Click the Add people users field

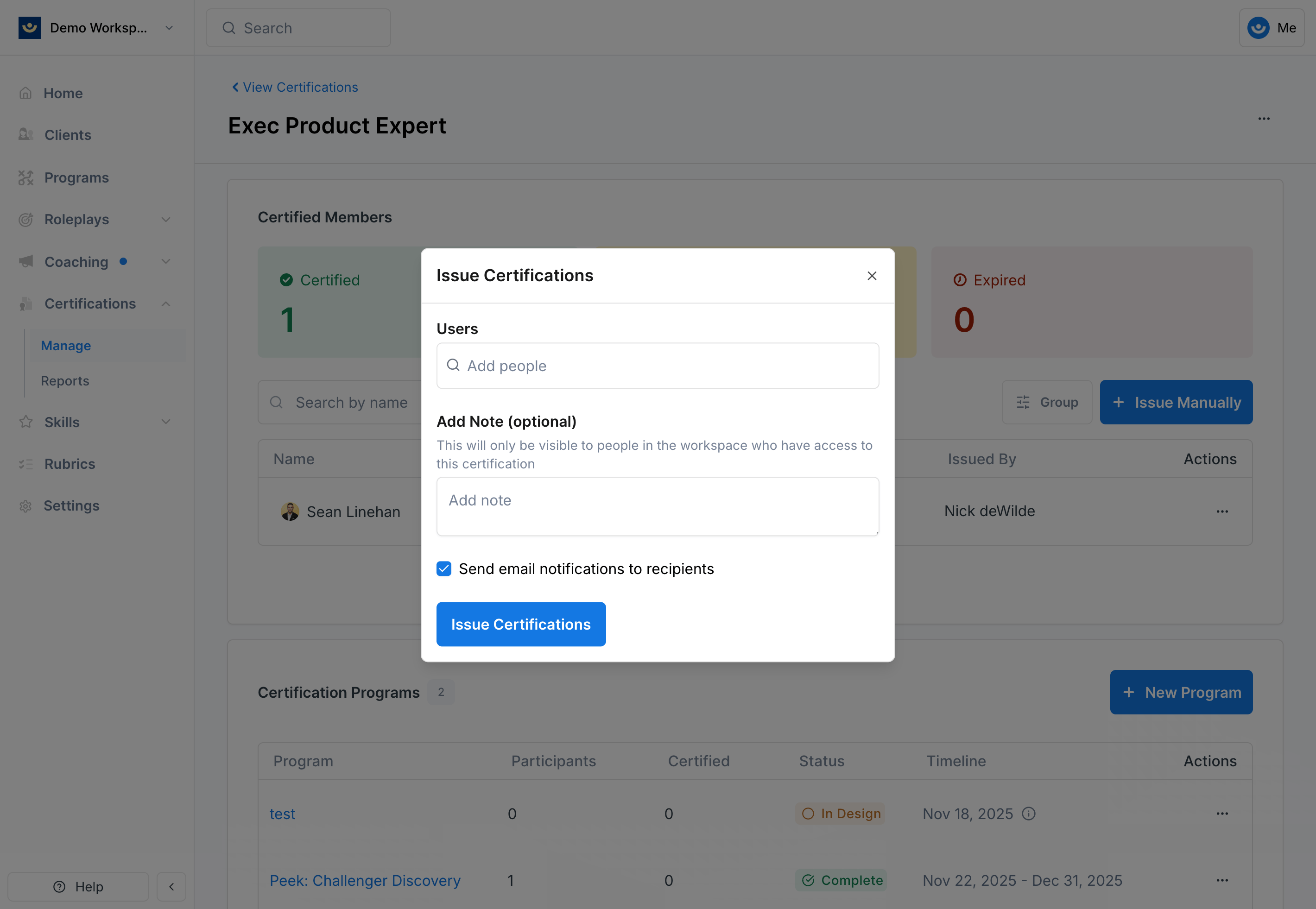(658, 366)
